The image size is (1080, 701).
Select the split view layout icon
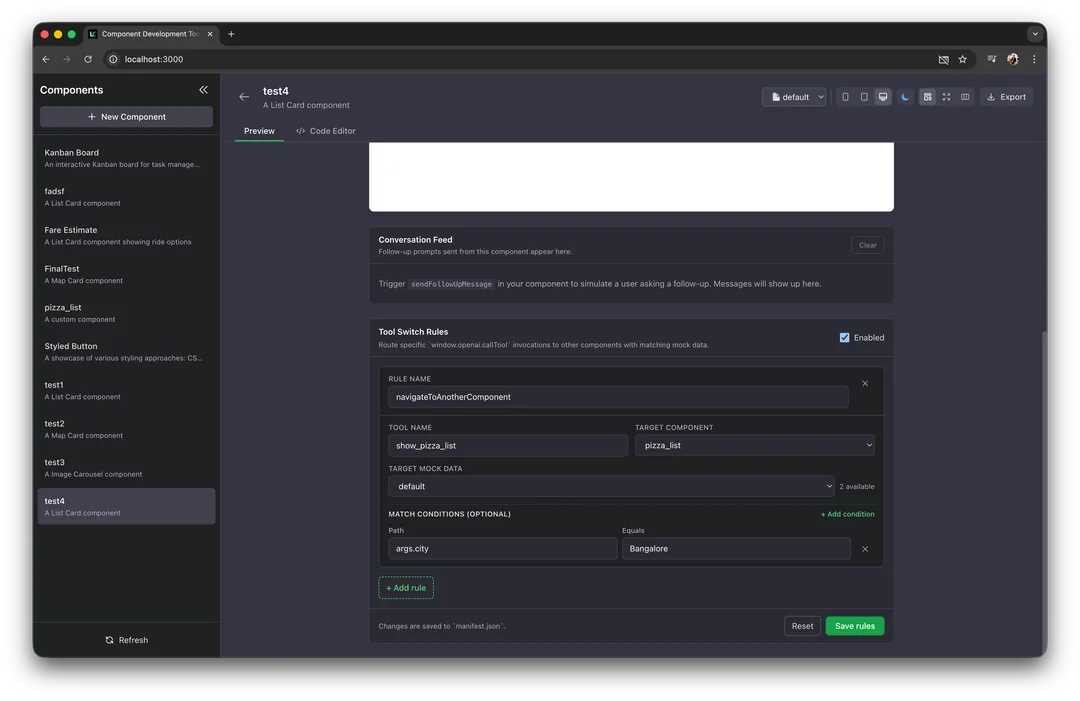(x=964, y=96)
